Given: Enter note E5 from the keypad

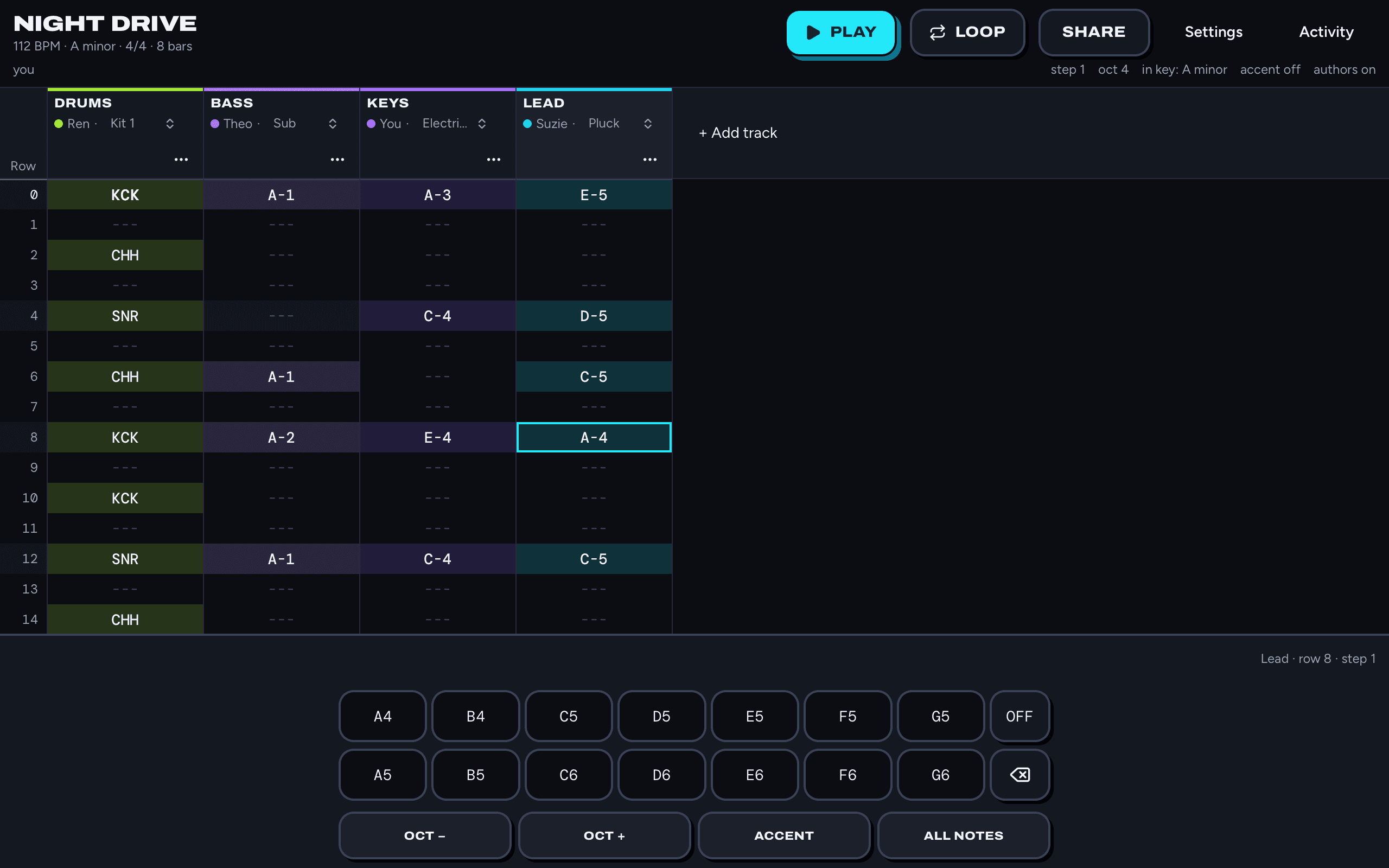Looking at the screenshot, I should (754, 716).
